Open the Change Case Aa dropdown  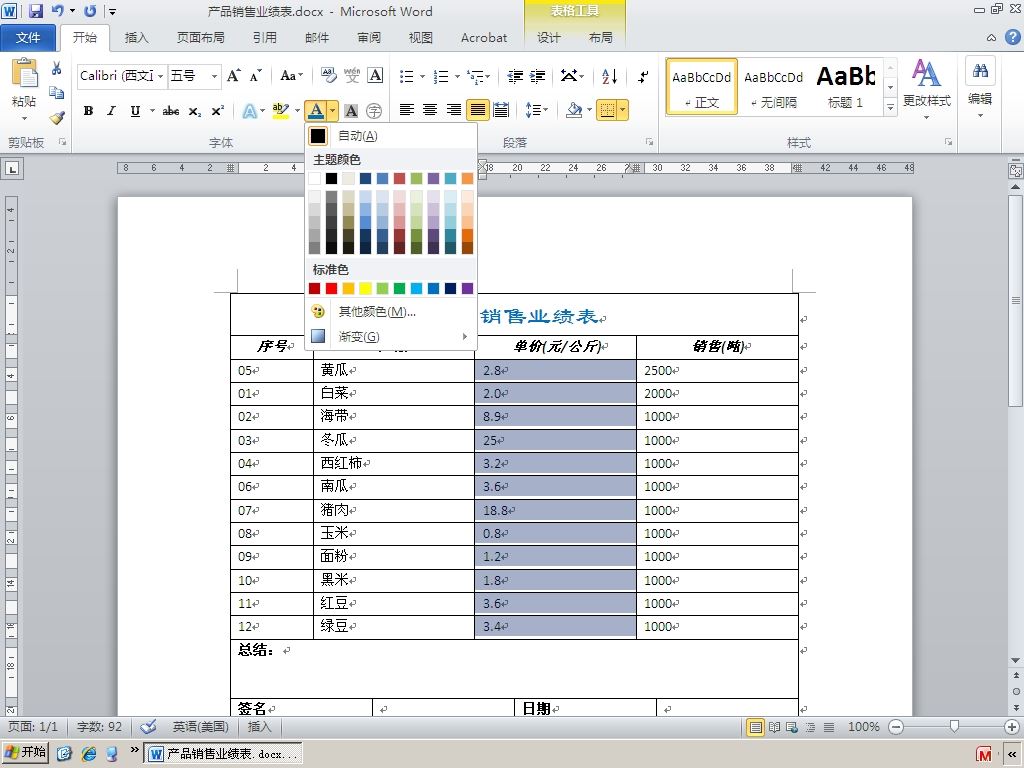(291, 76)
